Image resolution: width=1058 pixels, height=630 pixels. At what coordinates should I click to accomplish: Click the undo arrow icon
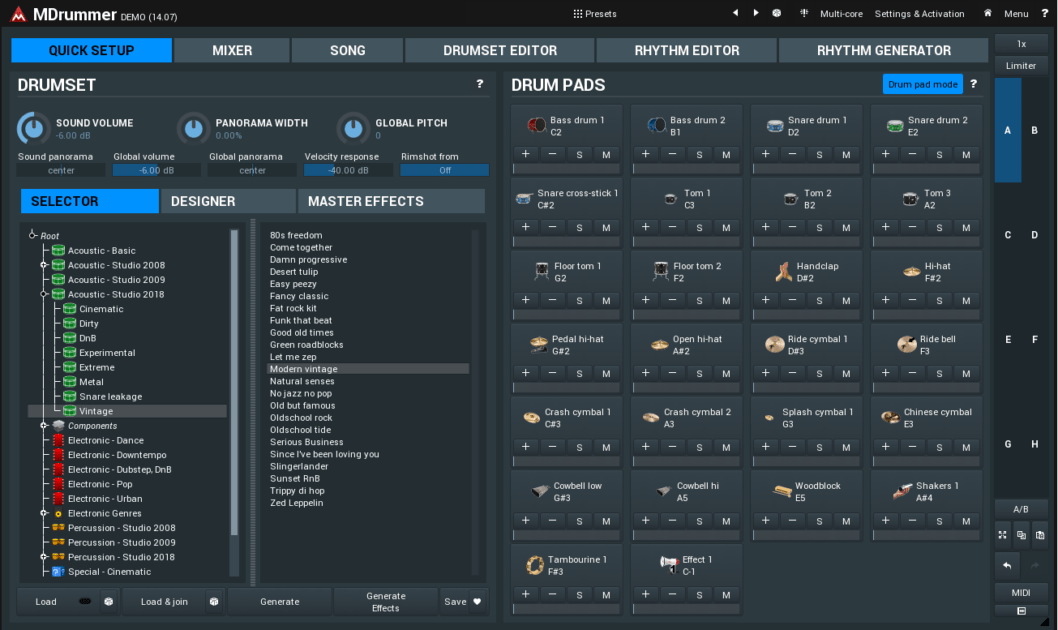click(1005, 566)
